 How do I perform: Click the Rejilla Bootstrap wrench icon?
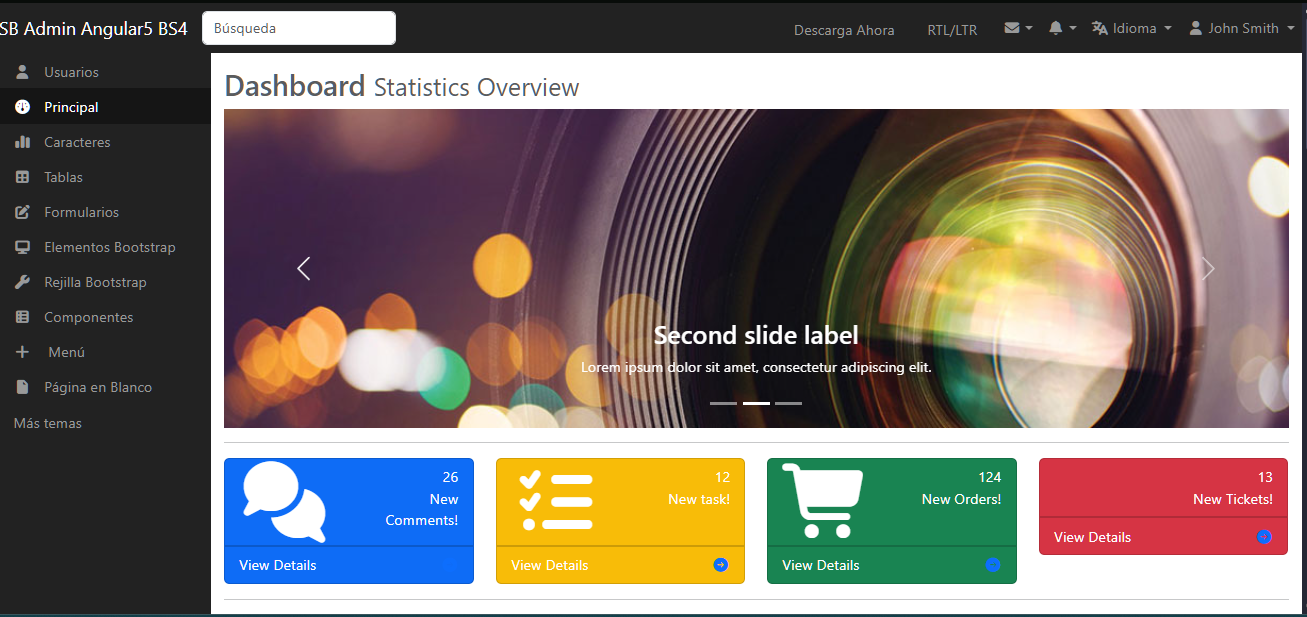[22, 282]
